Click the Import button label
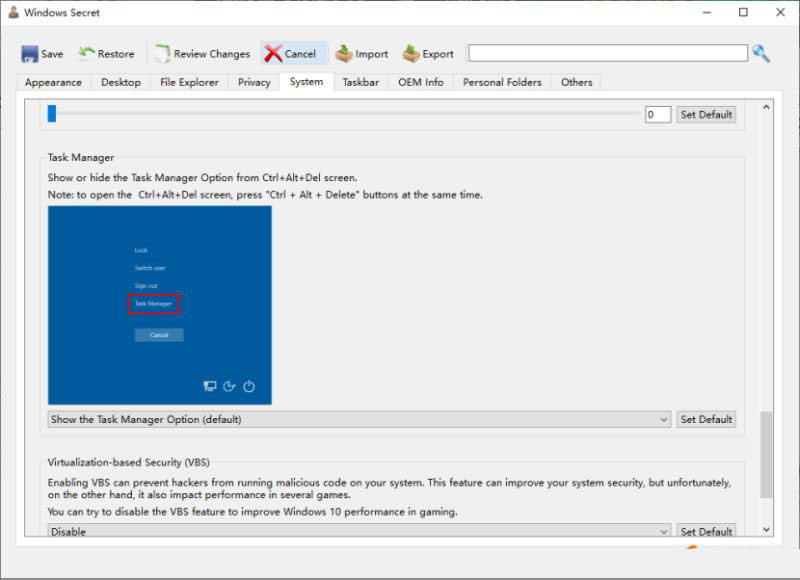800x580 pixels. pyautogui.click(x=371, y=54)
